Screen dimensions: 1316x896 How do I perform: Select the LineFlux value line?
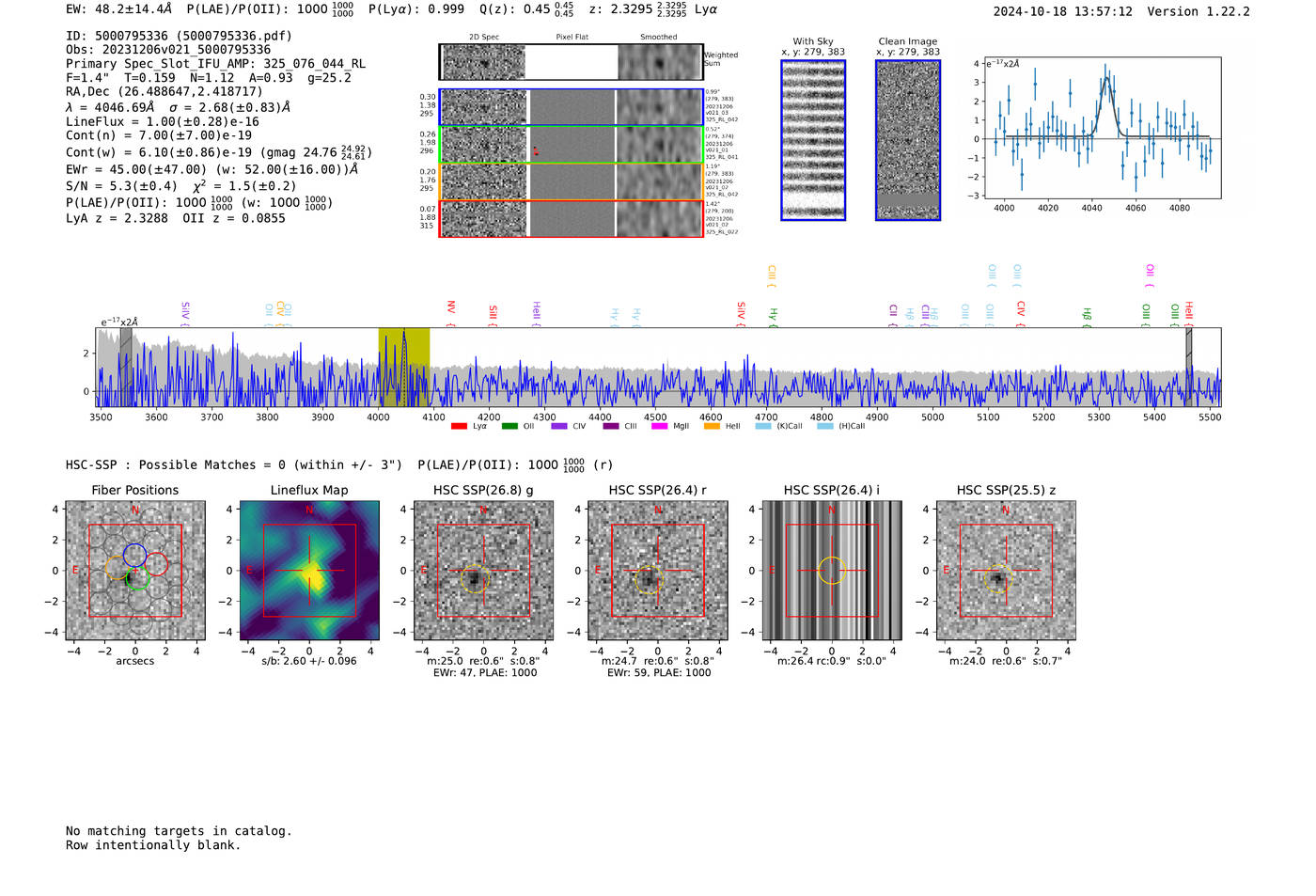163,121
